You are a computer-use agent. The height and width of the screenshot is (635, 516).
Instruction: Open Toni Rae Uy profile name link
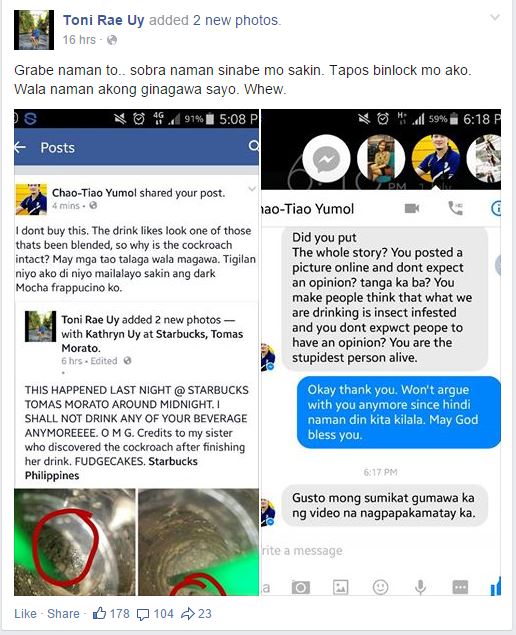(104, 20)
